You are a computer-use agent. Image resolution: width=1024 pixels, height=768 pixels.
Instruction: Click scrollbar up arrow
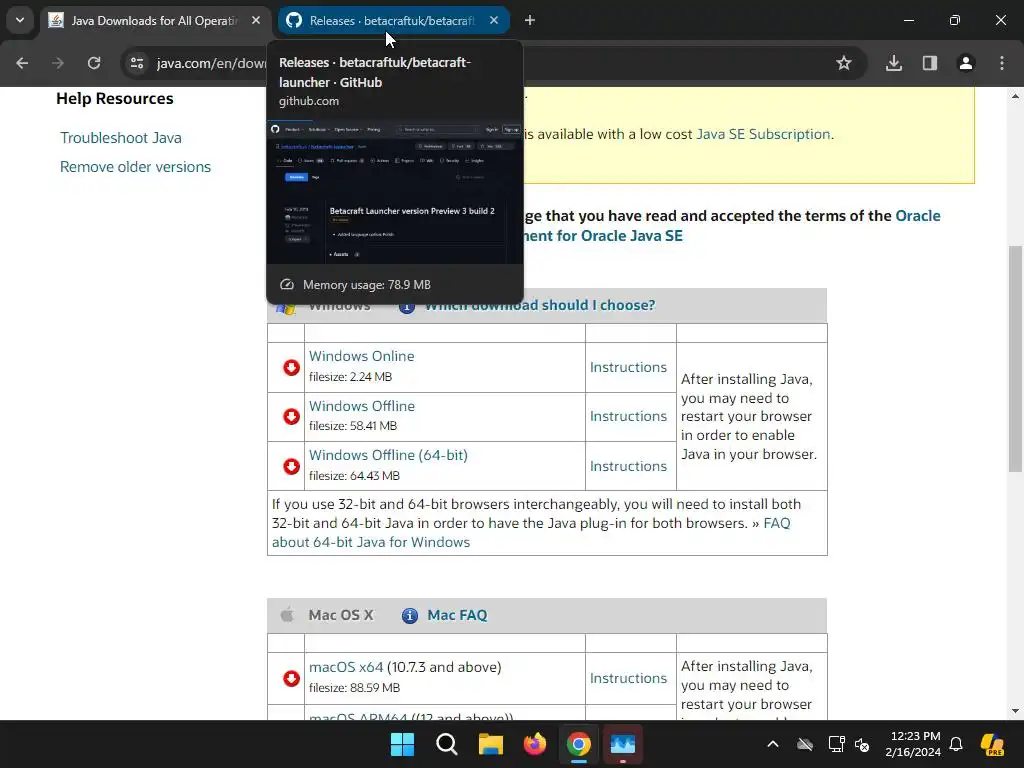(1015, 95)
